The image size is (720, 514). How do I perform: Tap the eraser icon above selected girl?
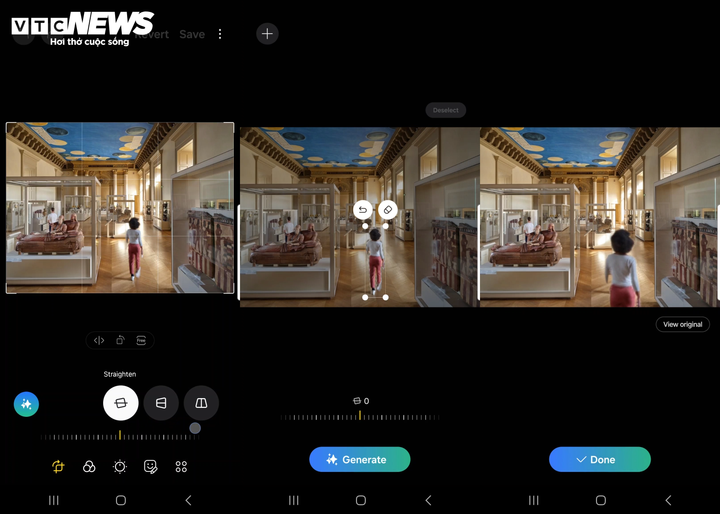[387, 210]
